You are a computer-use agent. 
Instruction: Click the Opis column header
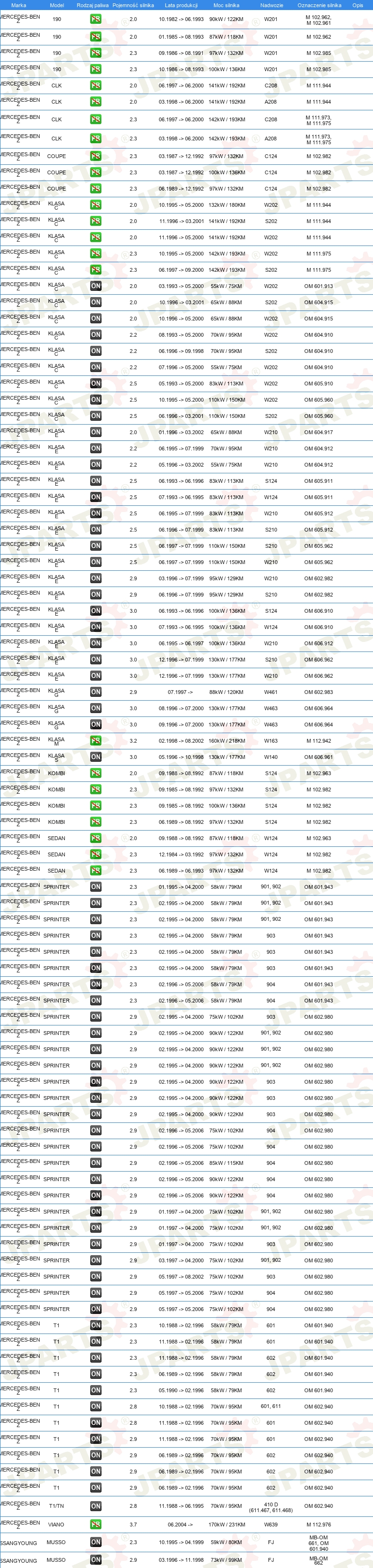[x=358, y=5]
